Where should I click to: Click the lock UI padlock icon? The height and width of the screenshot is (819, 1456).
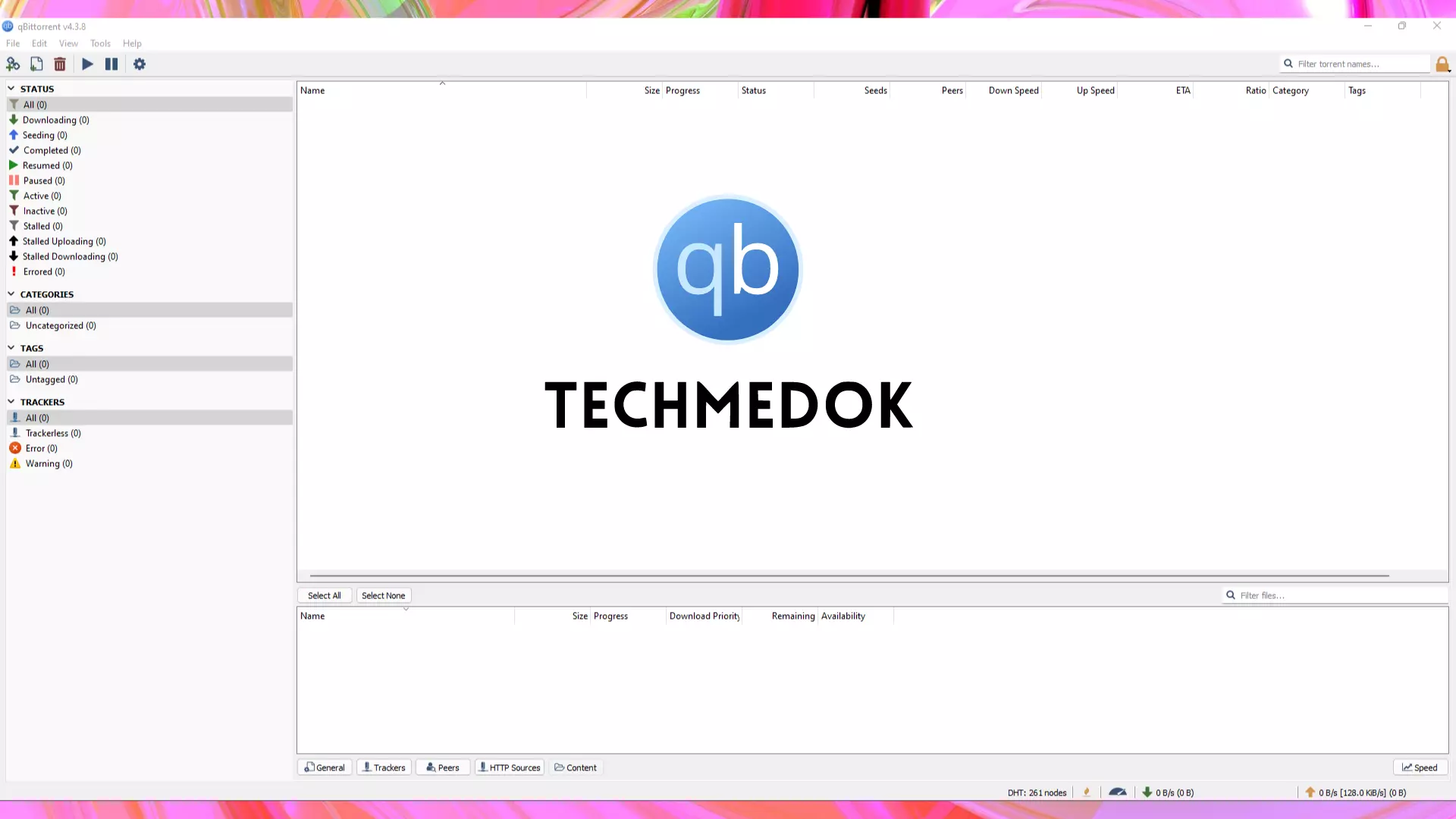tap(1442, 64)
